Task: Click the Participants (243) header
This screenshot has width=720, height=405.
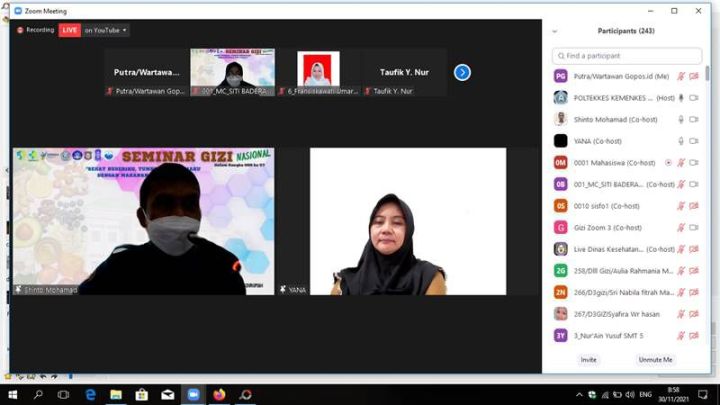Action: 626,31
